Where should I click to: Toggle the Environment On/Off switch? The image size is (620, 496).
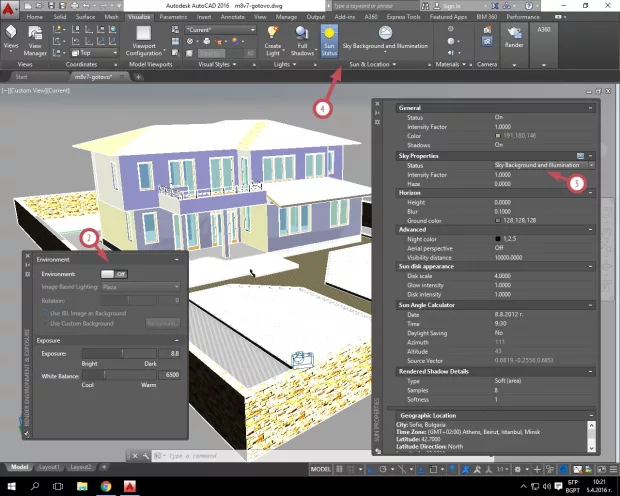coord(114,273)
